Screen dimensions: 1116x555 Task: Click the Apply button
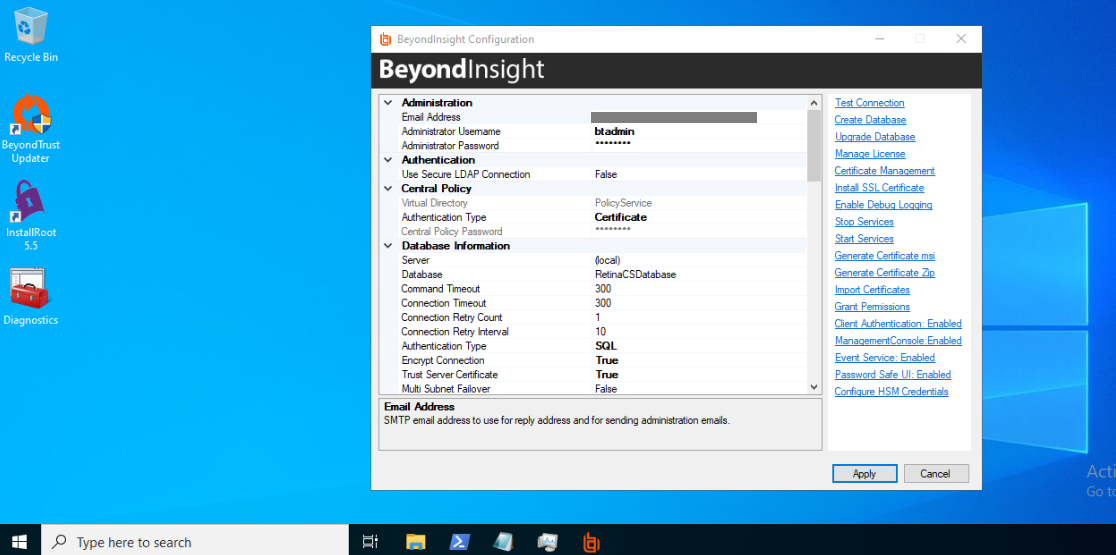pyautogui.click(x=864, y=474)
